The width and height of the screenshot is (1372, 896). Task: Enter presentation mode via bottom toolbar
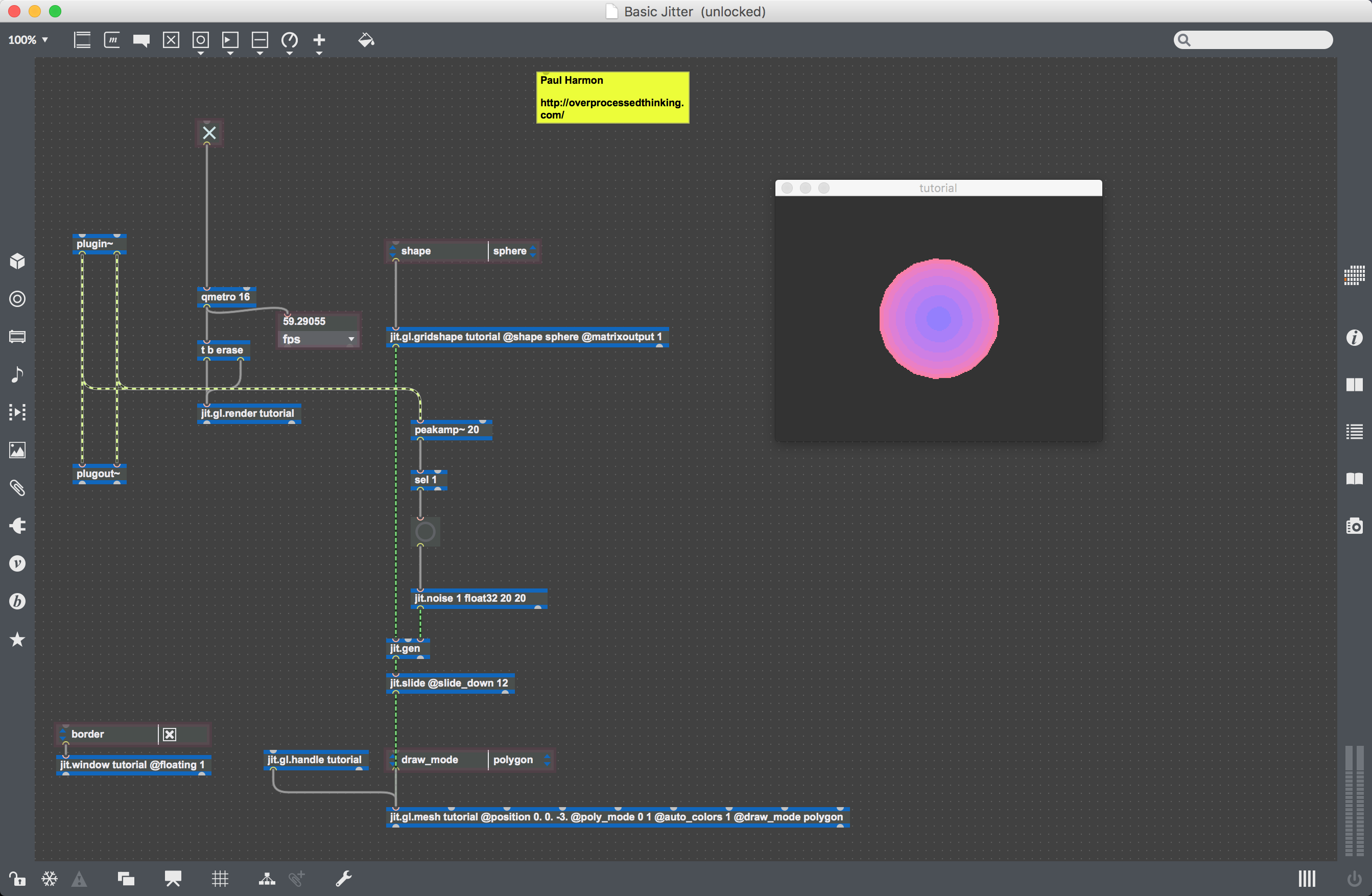coord(172,879)
